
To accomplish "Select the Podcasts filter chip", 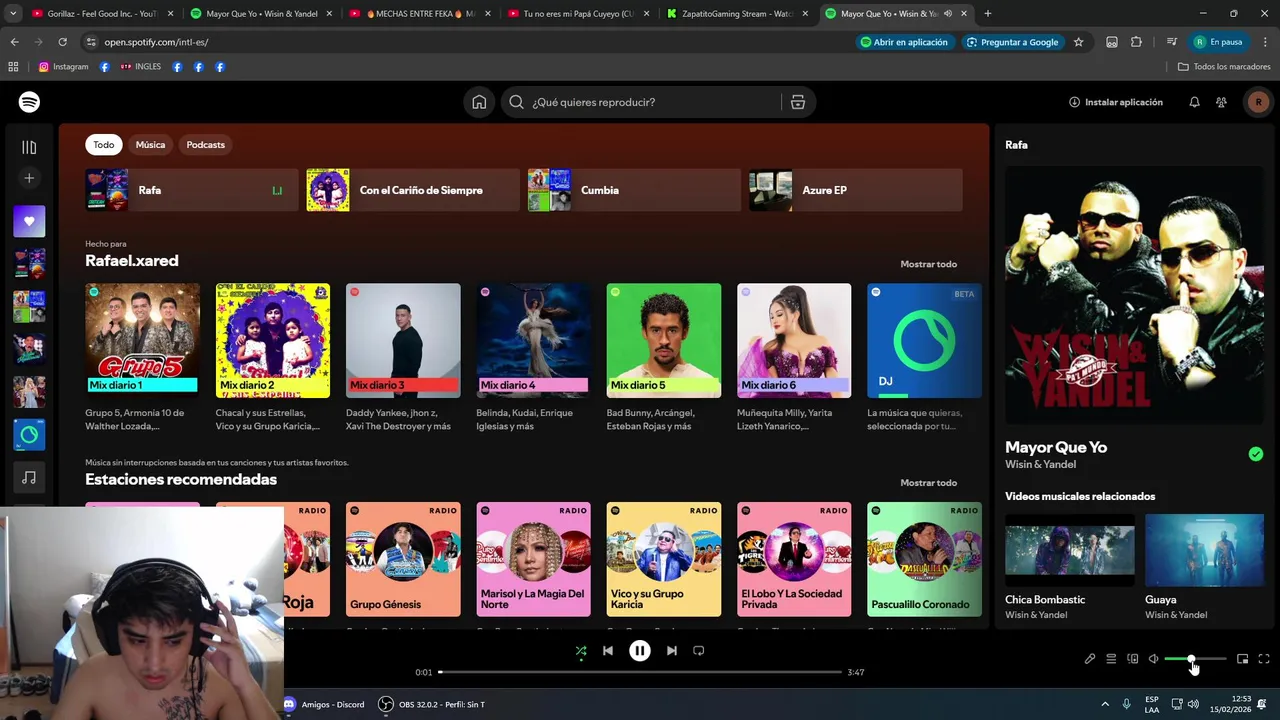I will [206, 145].
